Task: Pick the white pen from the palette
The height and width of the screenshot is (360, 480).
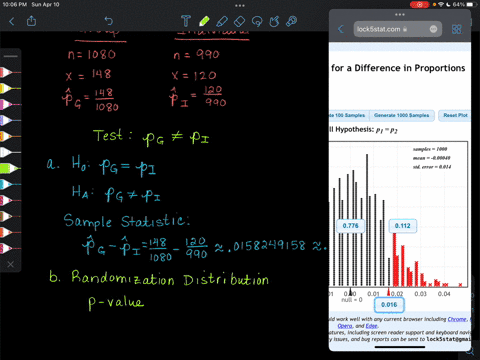Action: 10,152
